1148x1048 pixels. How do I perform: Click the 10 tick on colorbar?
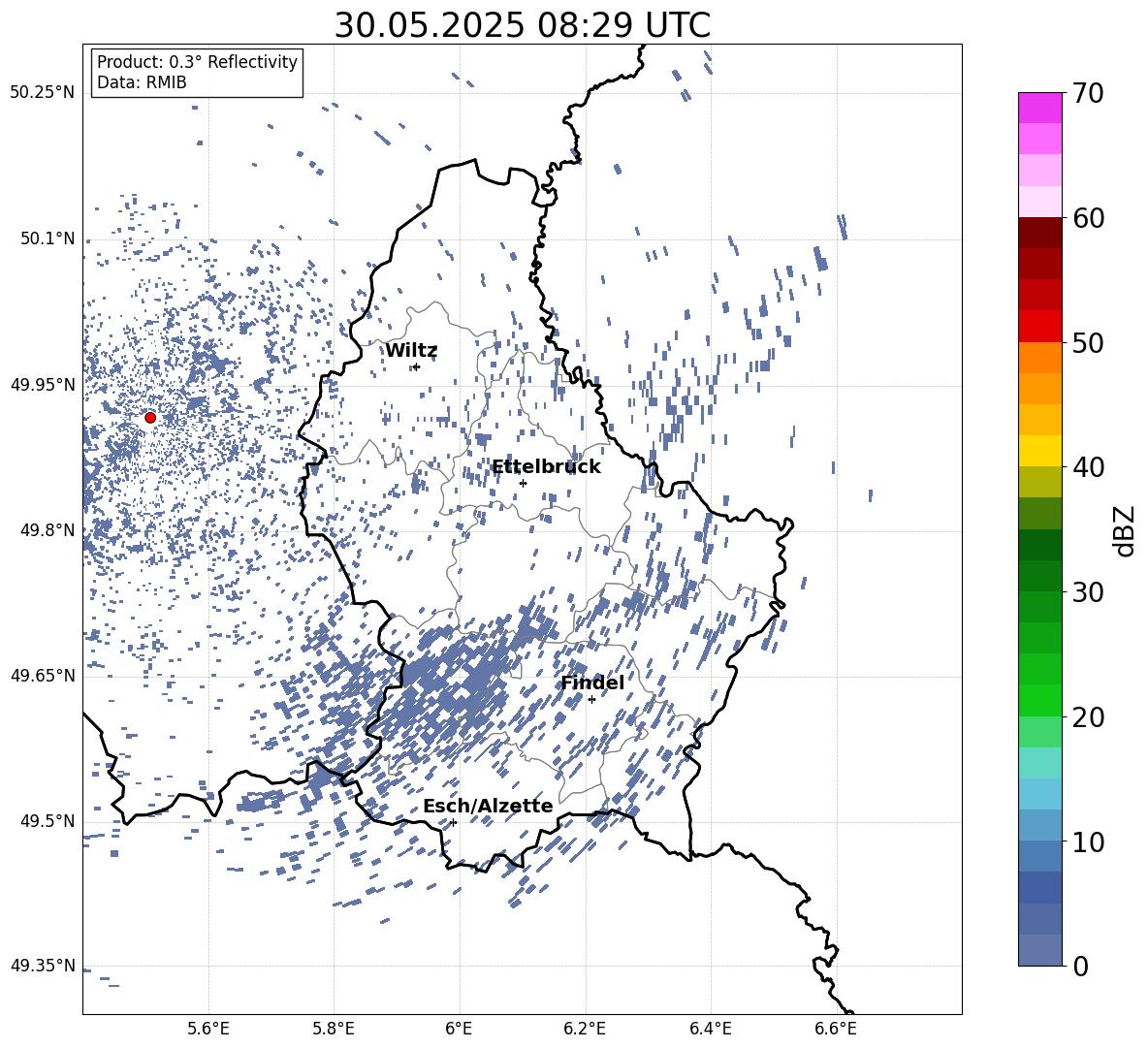[x=1088, y=842]
